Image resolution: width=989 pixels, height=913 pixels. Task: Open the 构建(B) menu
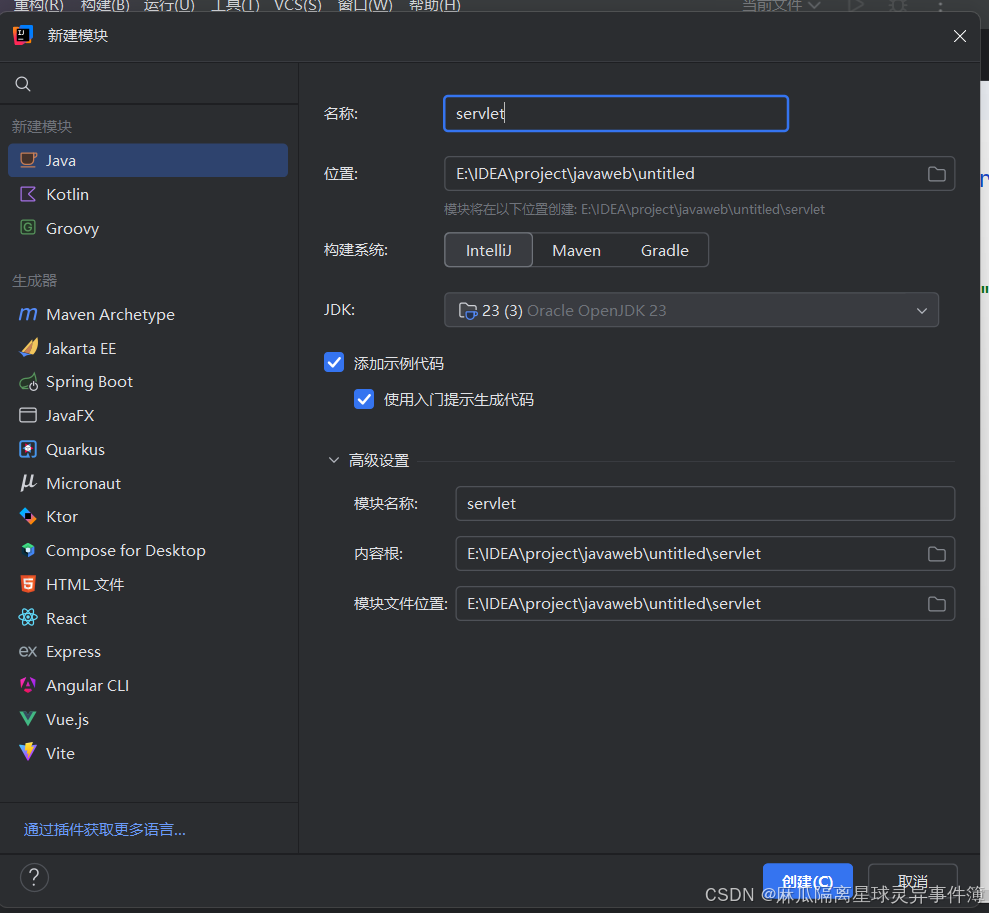[x=105, y=6]
